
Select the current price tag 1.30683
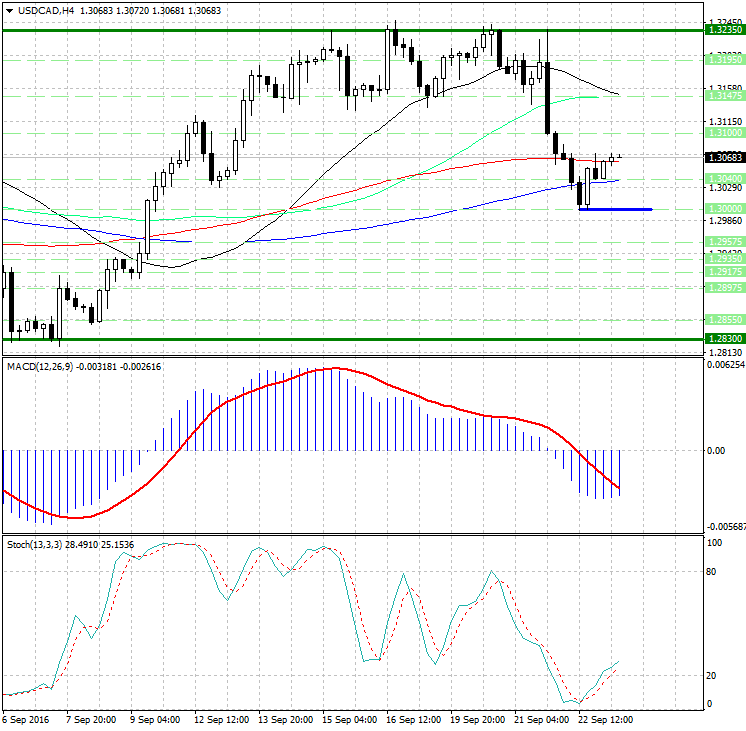click(x=723, y=157)
